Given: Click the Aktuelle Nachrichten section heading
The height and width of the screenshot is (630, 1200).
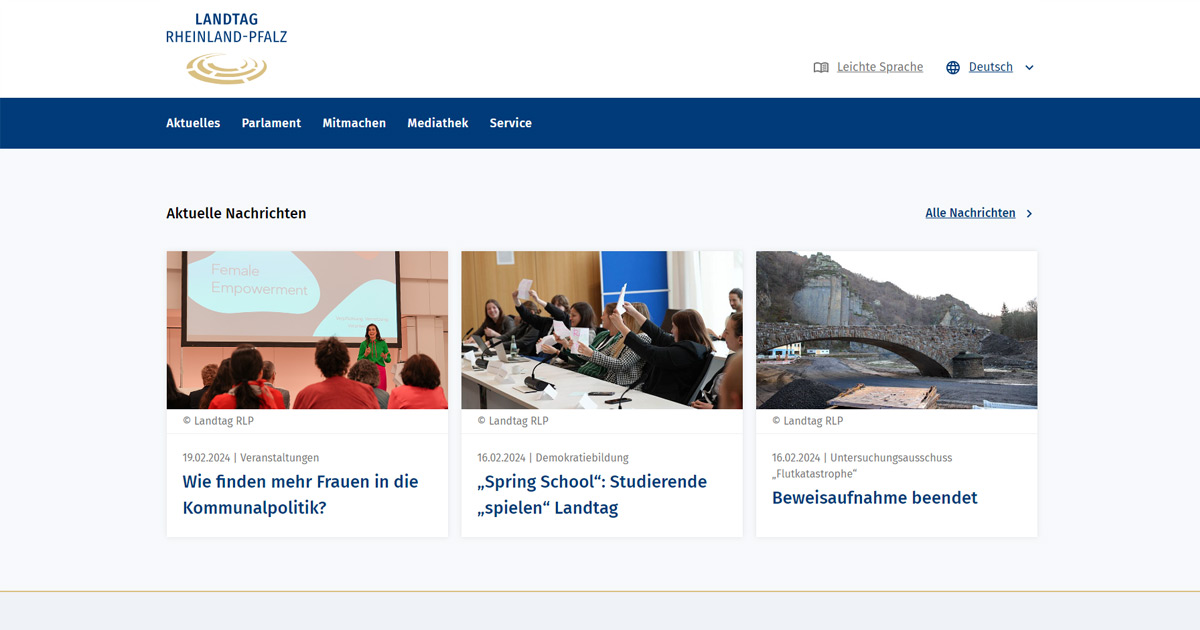Looking at the screenshot, I should click(x=236, y=213).
